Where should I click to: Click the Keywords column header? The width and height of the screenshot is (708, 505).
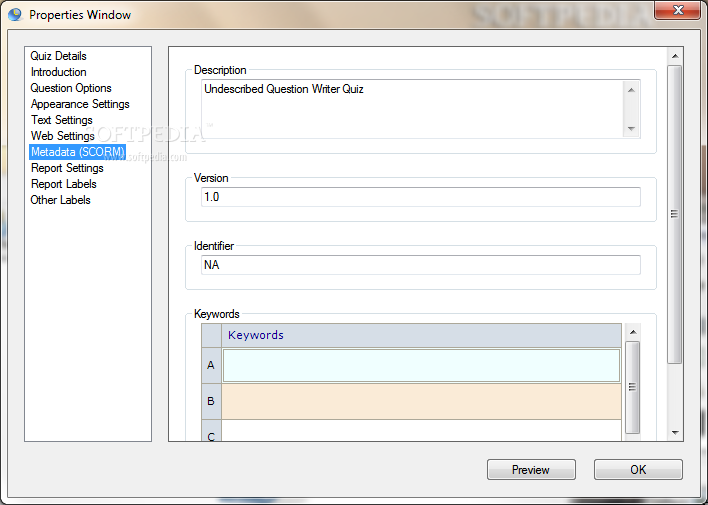click(421, 335)
